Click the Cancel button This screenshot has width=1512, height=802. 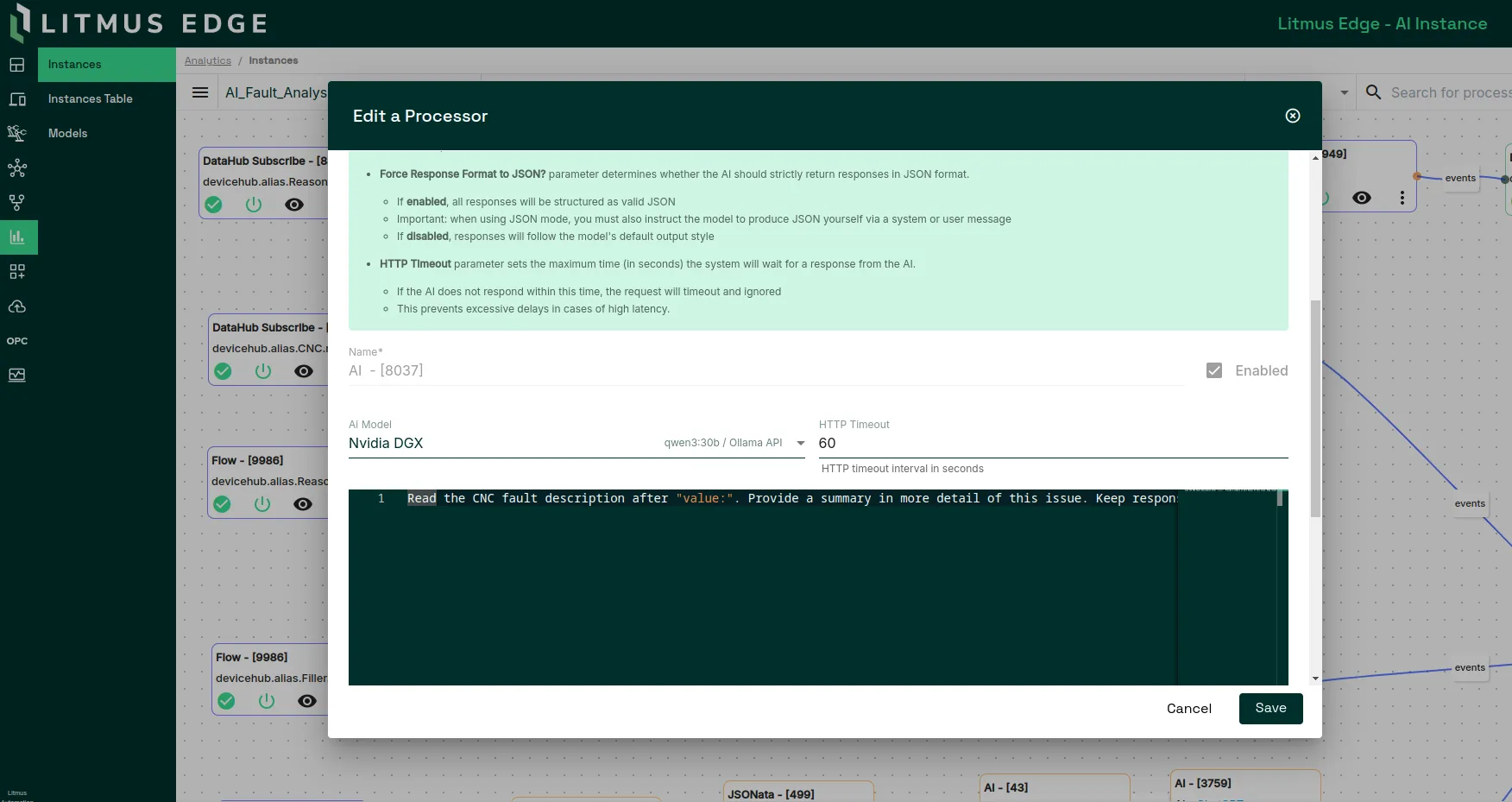1189,709
